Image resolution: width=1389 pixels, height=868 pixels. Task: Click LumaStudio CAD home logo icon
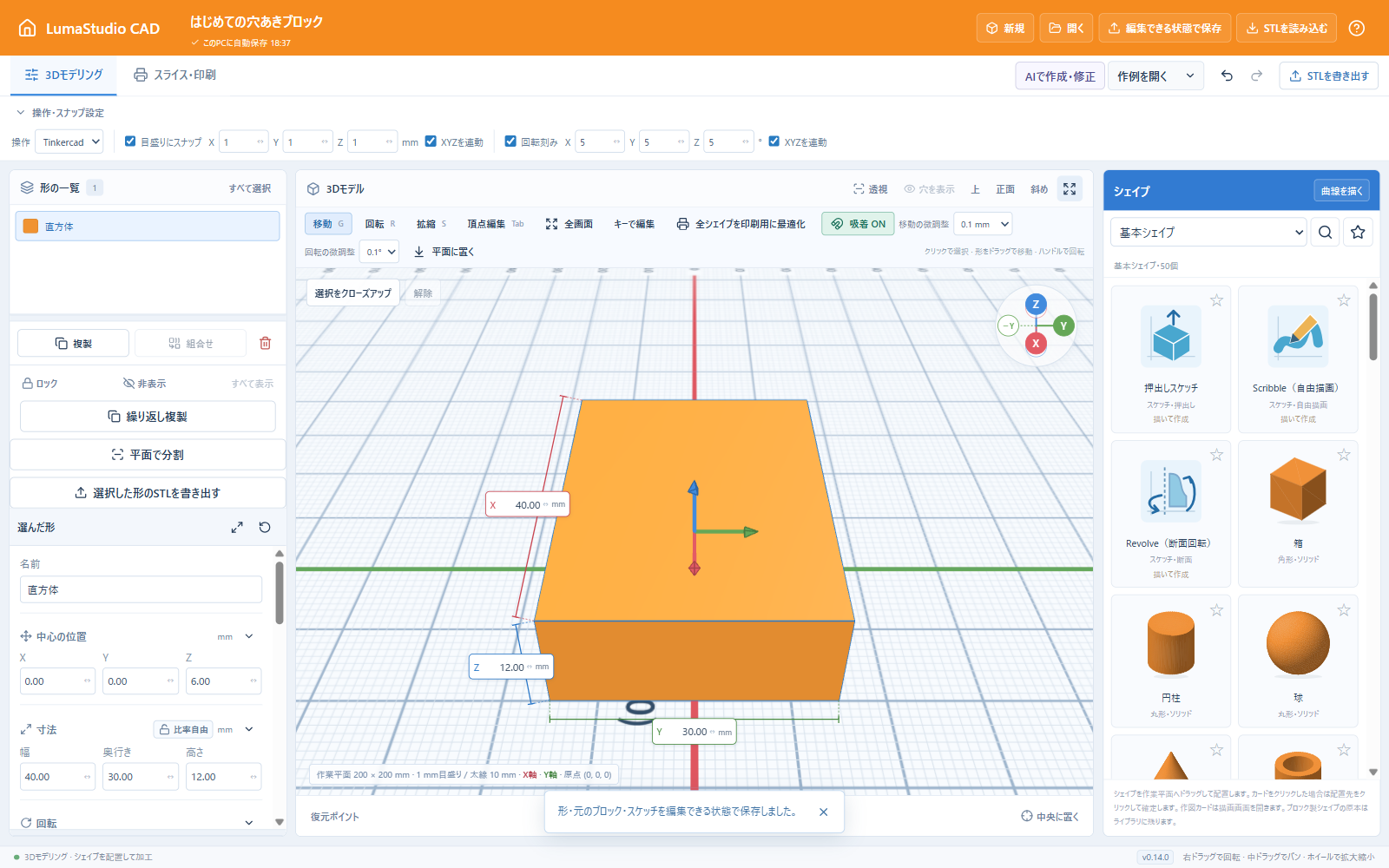pos(28,28)
